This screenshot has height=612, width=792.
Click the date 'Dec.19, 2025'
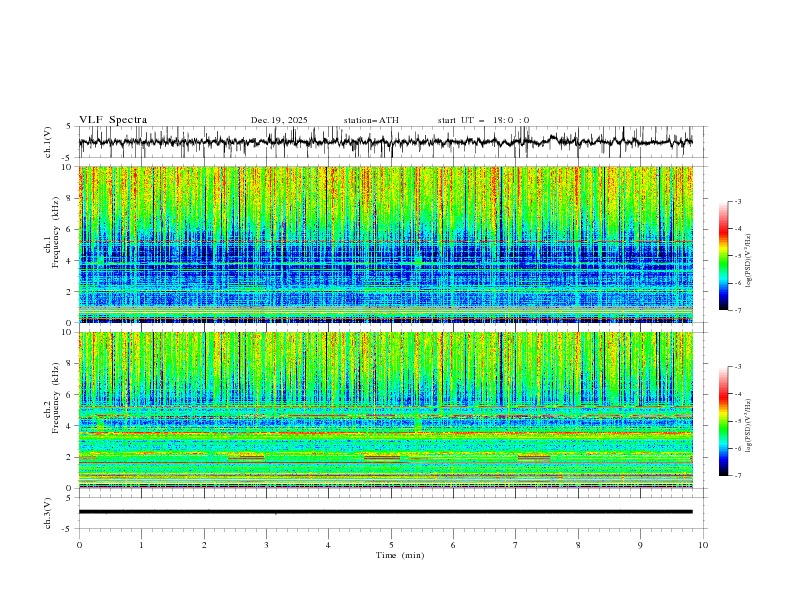coord(279,120)
